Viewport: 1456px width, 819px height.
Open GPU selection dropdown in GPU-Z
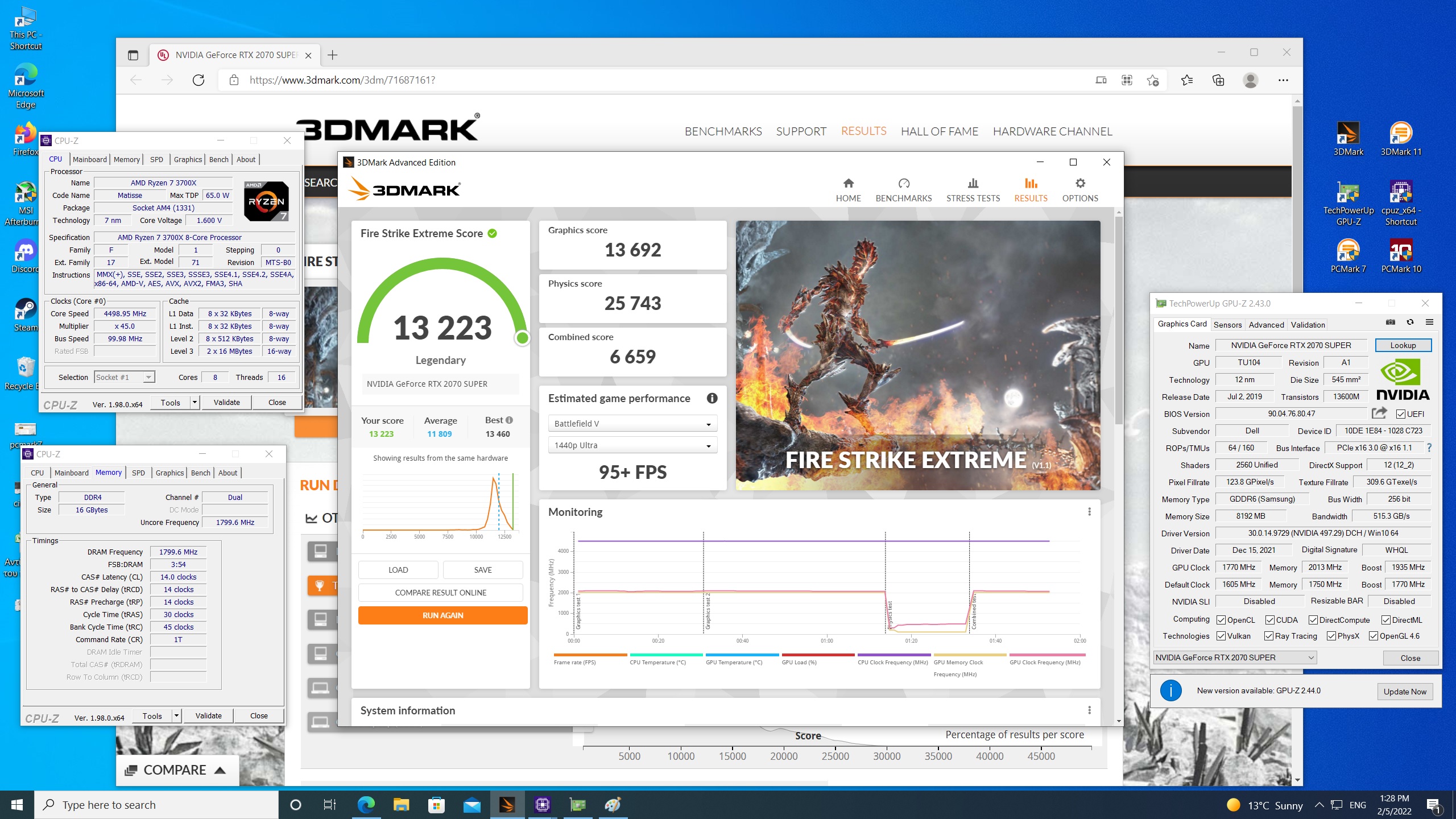click(x=1235, y=657)
